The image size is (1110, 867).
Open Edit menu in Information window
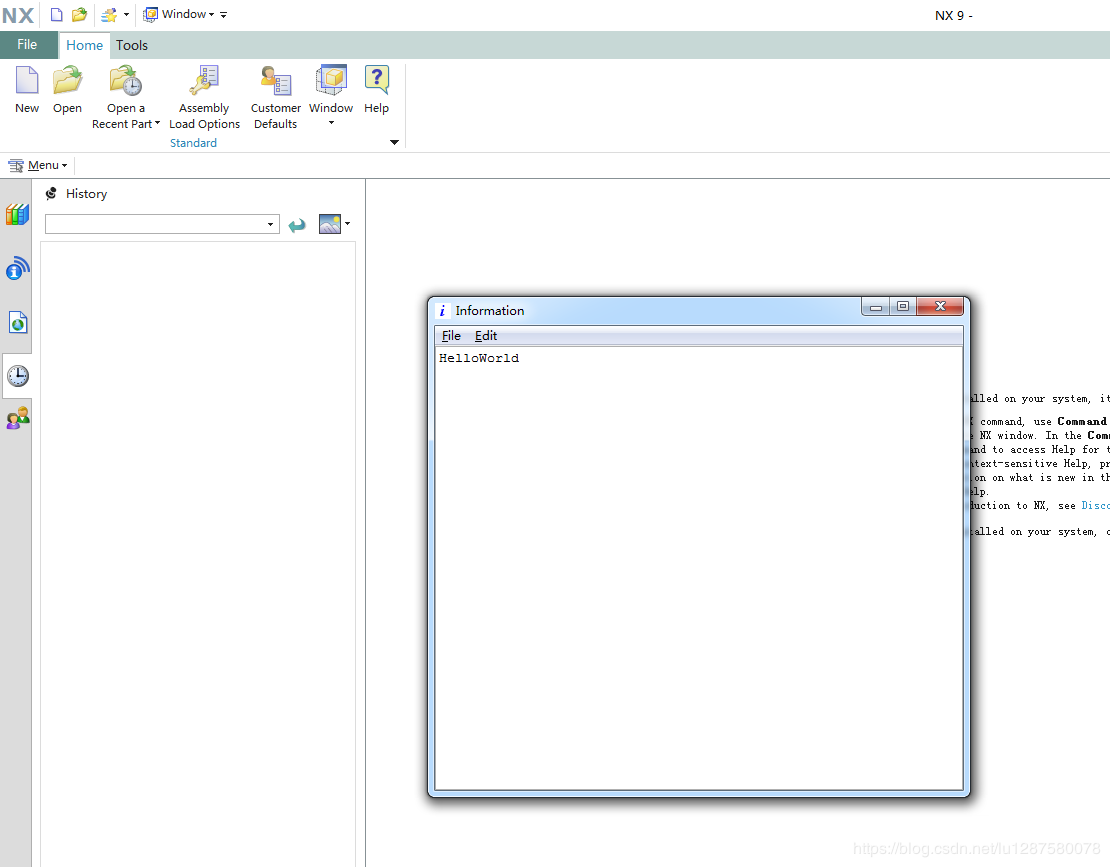486,335
